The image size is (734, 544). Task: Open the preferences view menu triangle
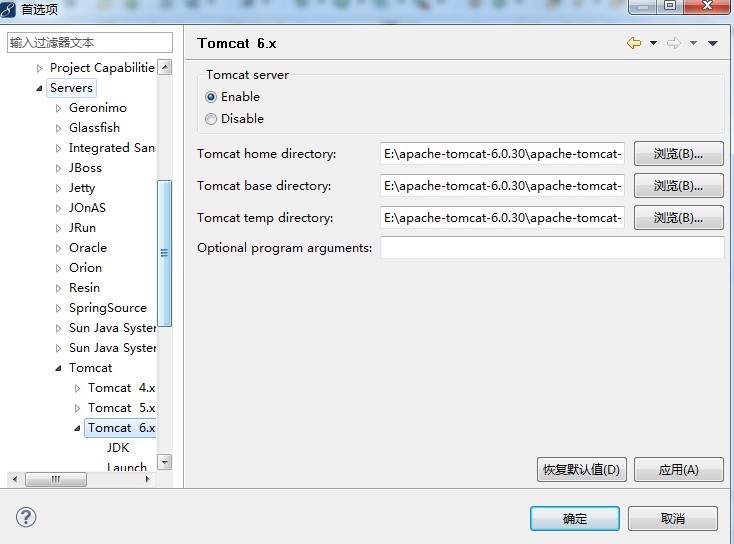[x=713, y=43]
